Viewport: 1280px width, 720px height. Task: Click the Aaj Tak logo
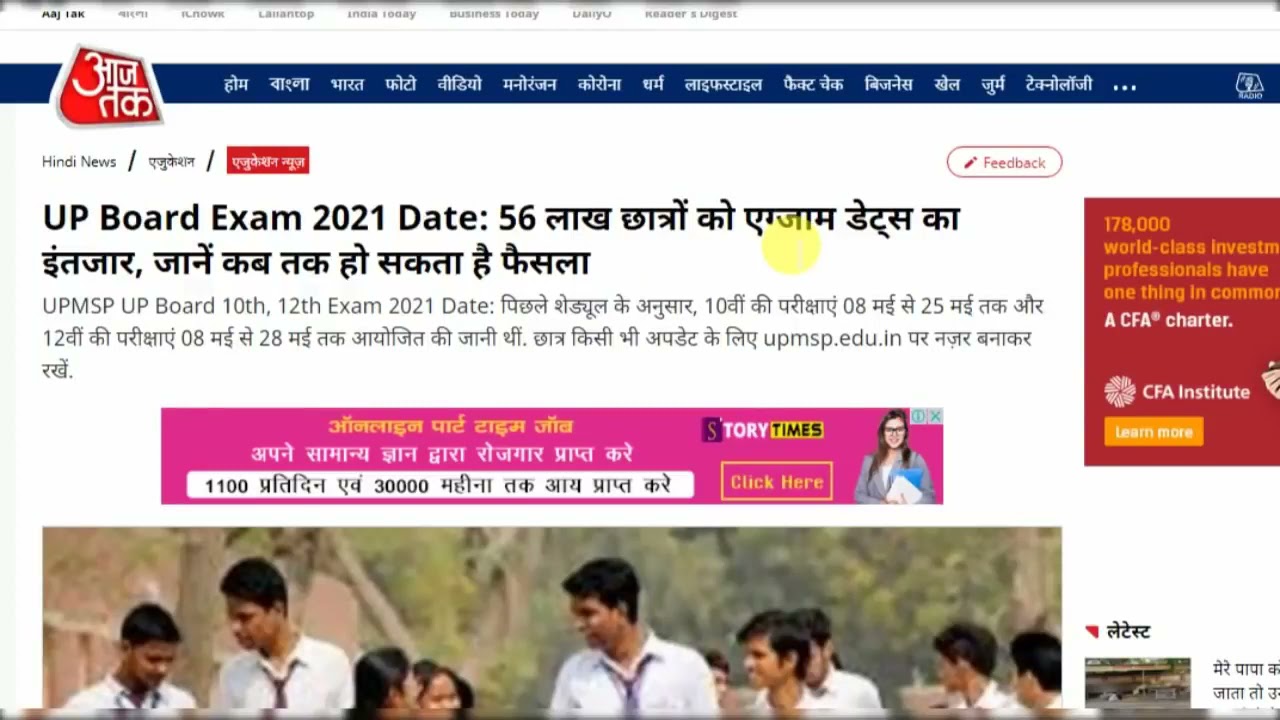pos(109,86)
